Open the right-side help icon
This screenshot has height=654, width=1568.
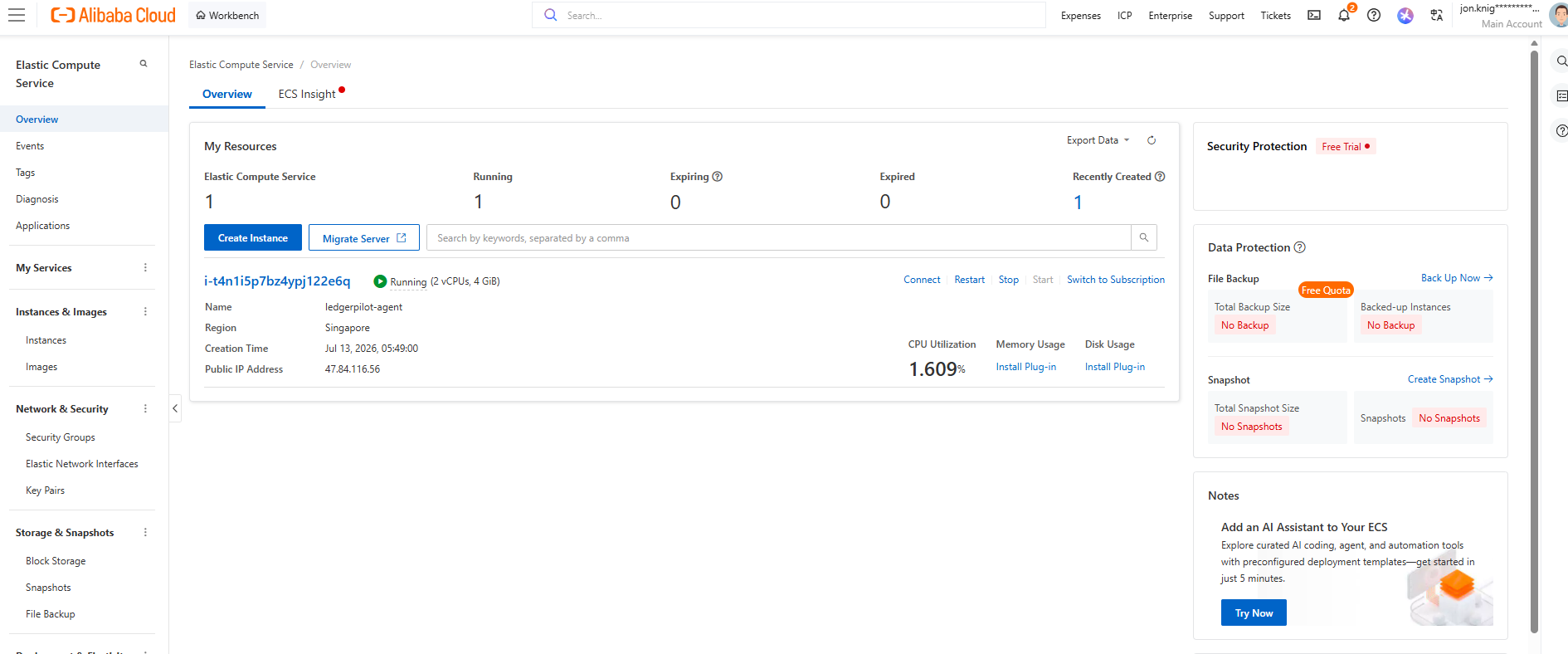pyautogui.click(x=1561, y=131)
